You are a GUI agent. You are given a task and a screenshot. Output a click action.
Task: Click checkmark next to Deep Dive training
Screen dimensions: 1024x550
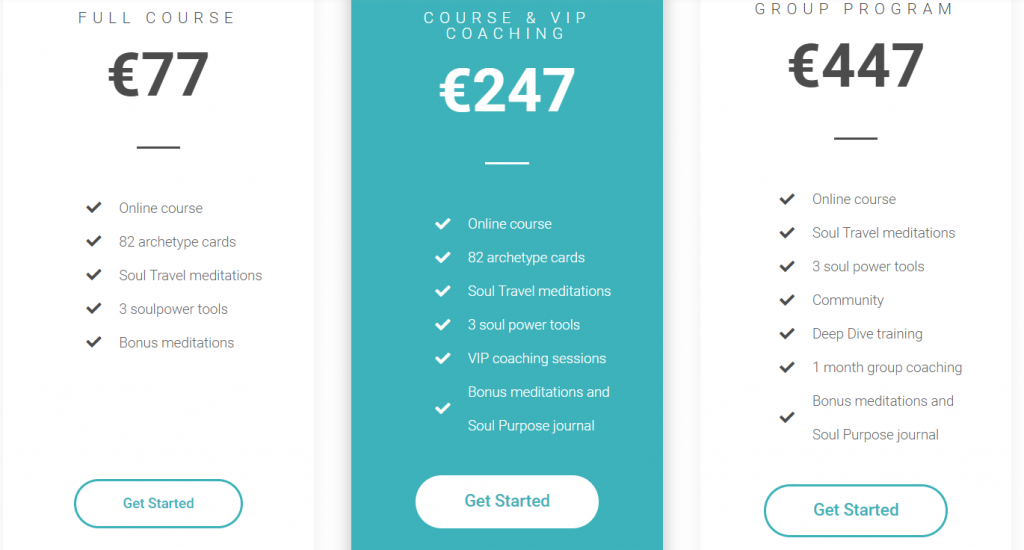[787, 334]
